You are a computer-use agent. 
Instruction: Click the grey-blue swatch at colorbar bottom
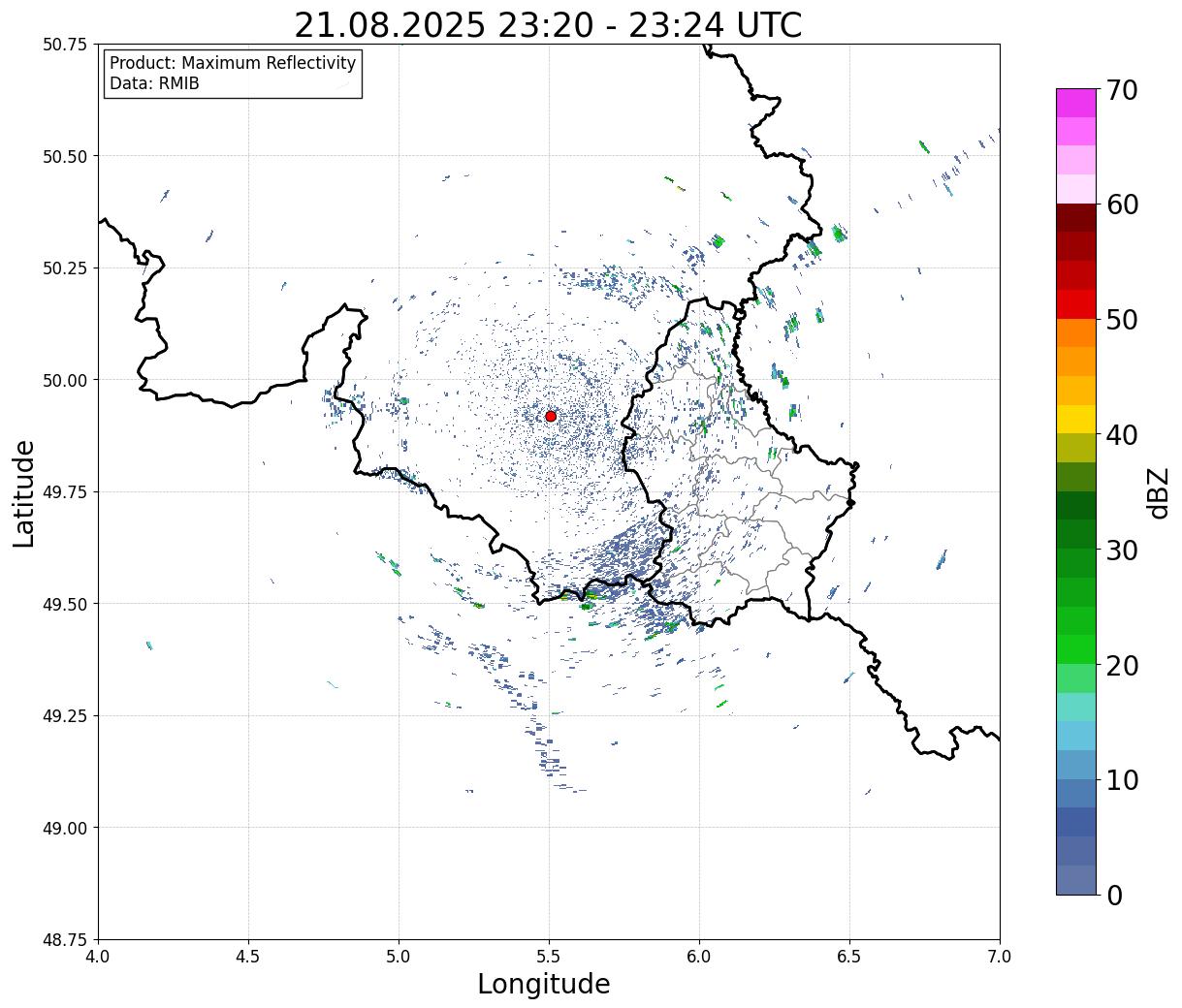pyautogui.click(x=1076, y=879)
